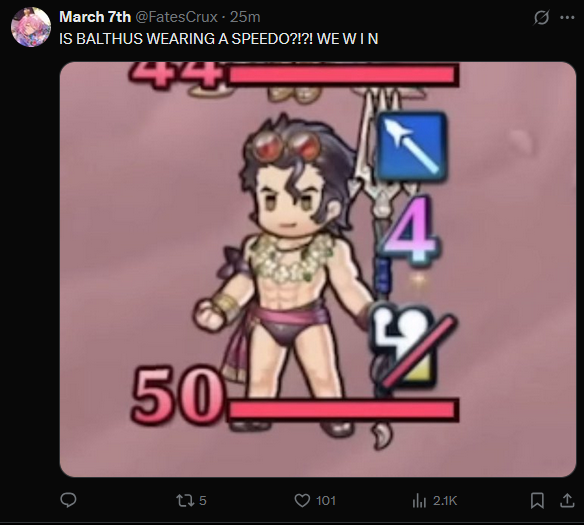Click the repost icon with 5 reposts
This screenshot has height=525, width=584.
[185, 500]
